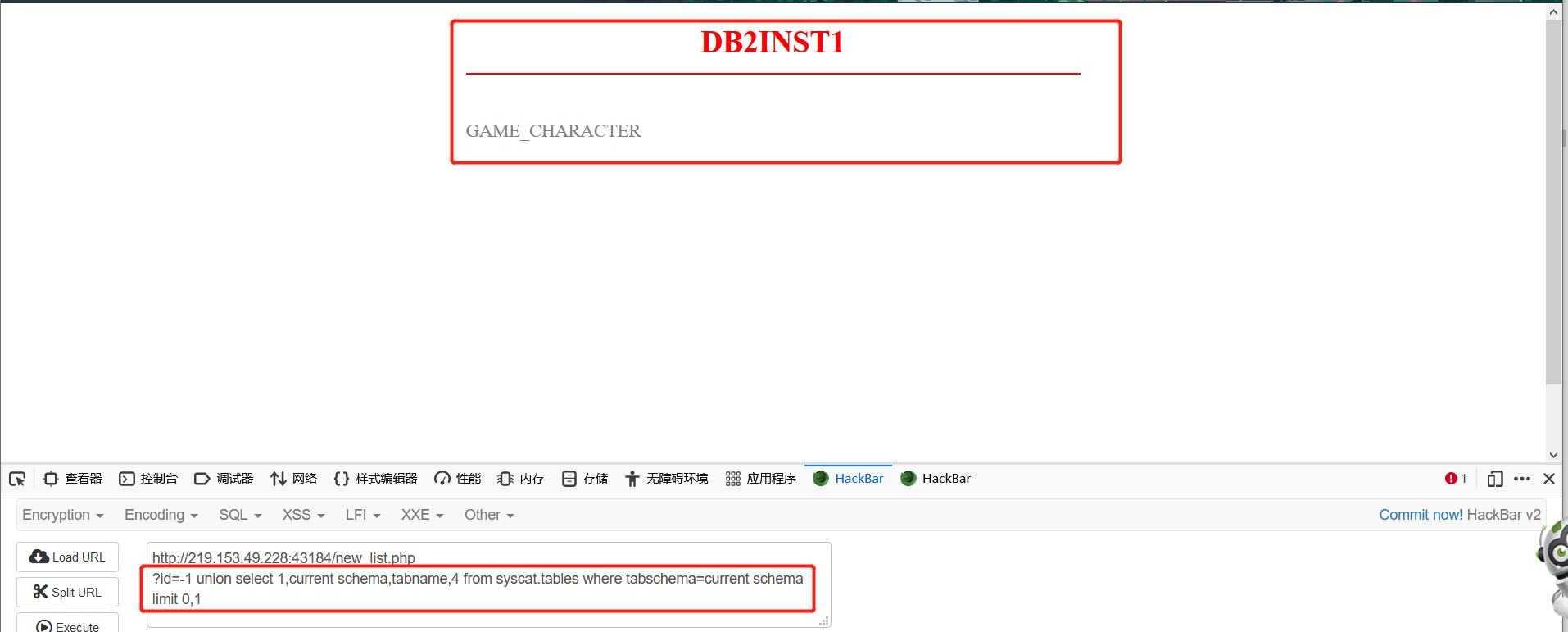Screen dimensions: 1568x632
Task: Open the 应用程序 application tab
Action: pos(761,479)
